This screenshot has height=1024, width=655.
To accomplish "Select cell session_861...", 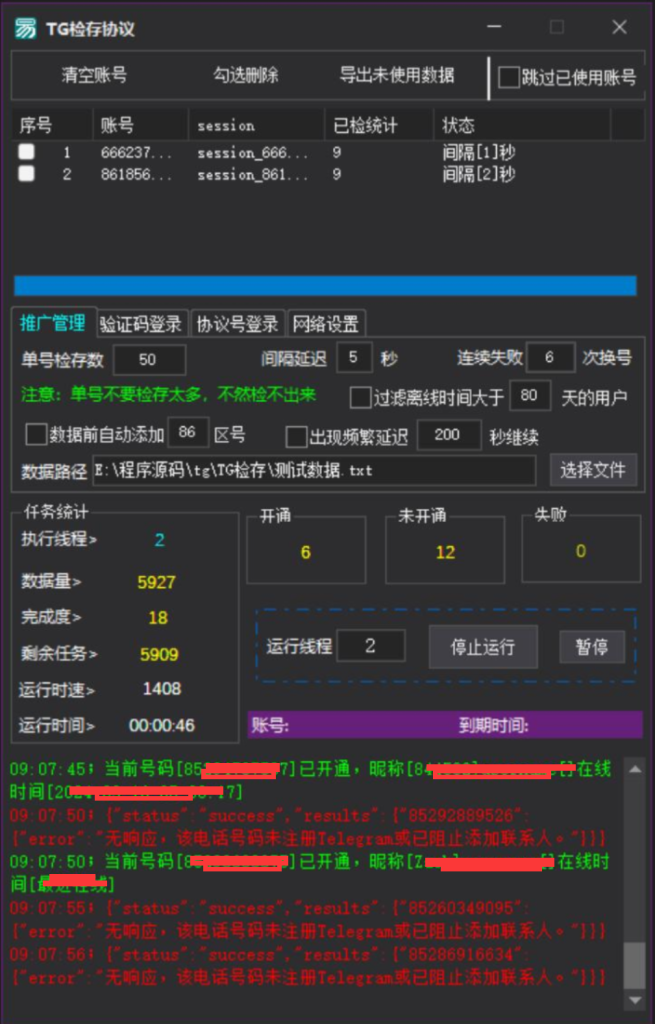I will click(x=252, y=174).
